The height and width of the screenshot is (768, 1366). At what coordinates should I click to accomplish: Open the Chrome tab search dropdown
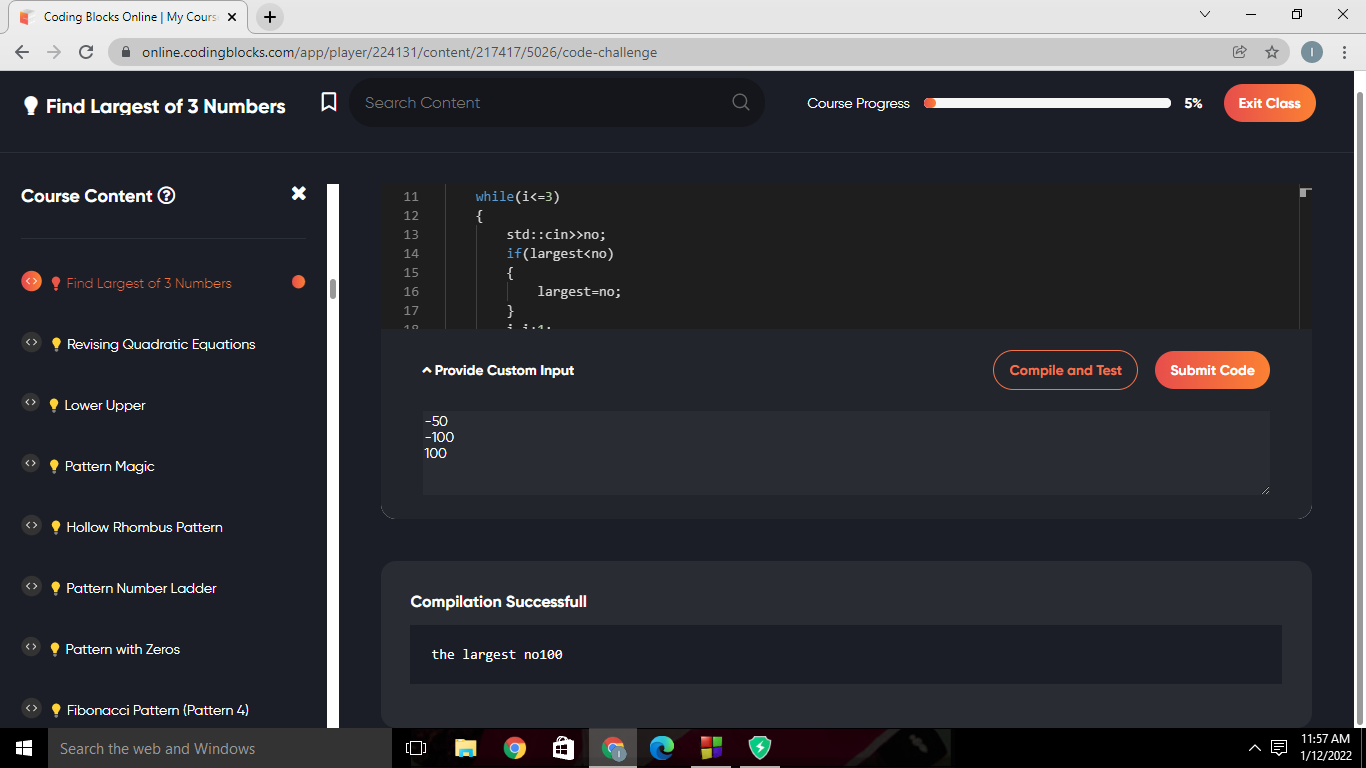tap(1204, 15)
